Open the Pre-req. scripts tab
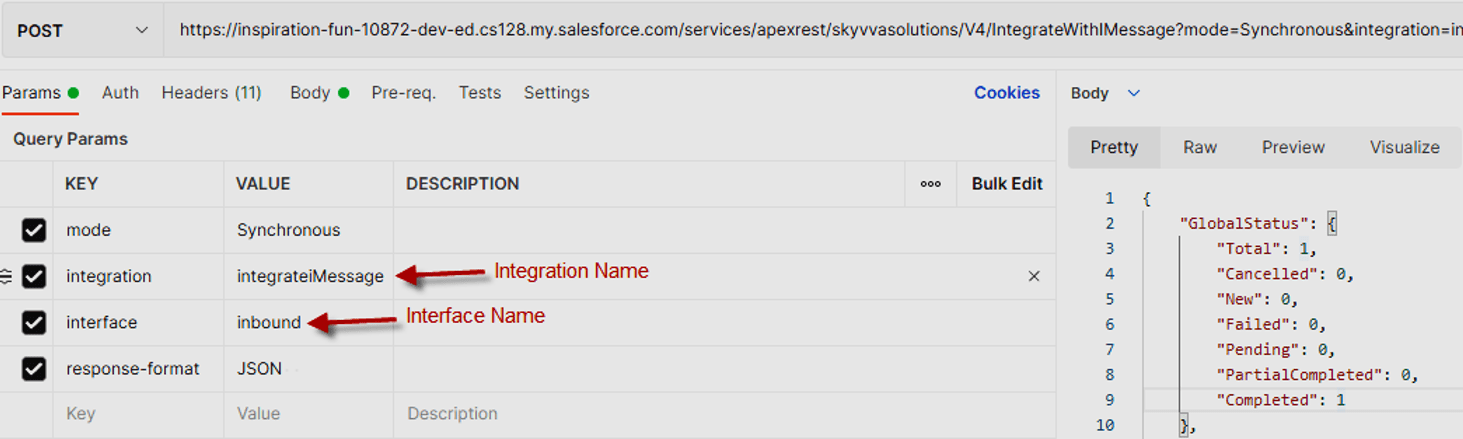 click(403, 93)
